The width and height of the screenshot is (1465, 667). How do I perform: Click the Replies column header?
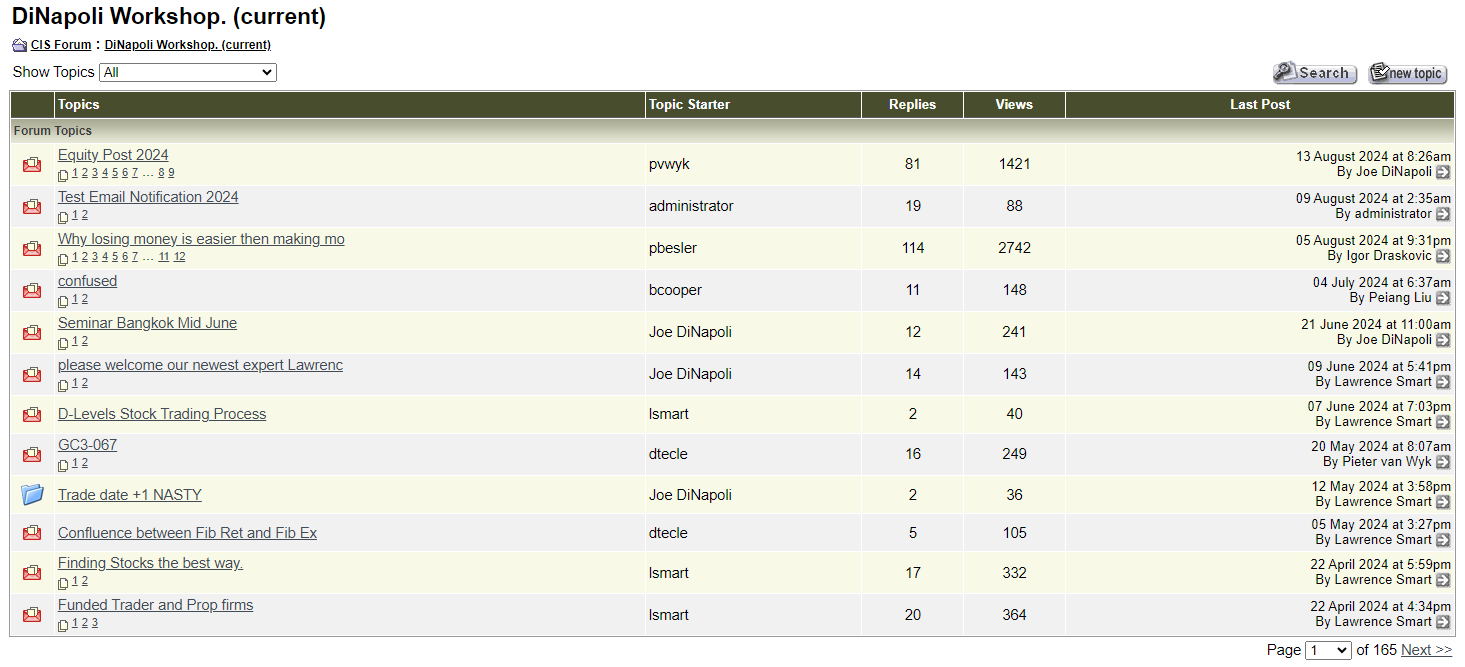point(912,104)
